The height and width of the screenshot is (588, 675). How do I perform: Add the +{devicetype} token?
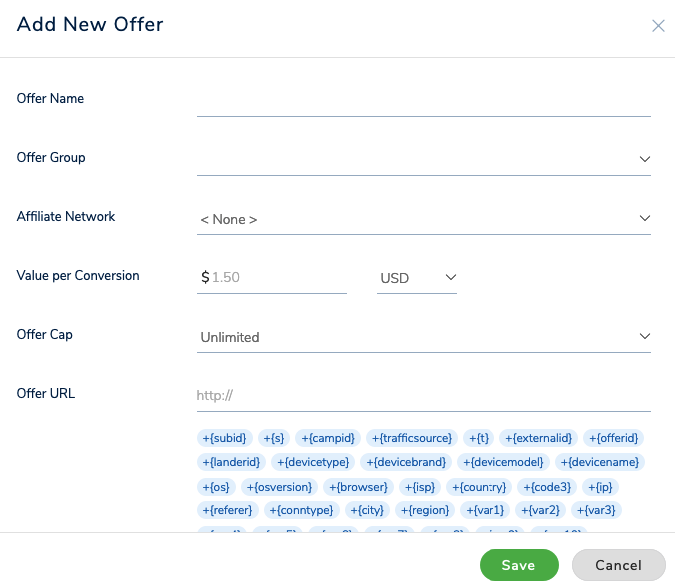click(x=313, y=462)
